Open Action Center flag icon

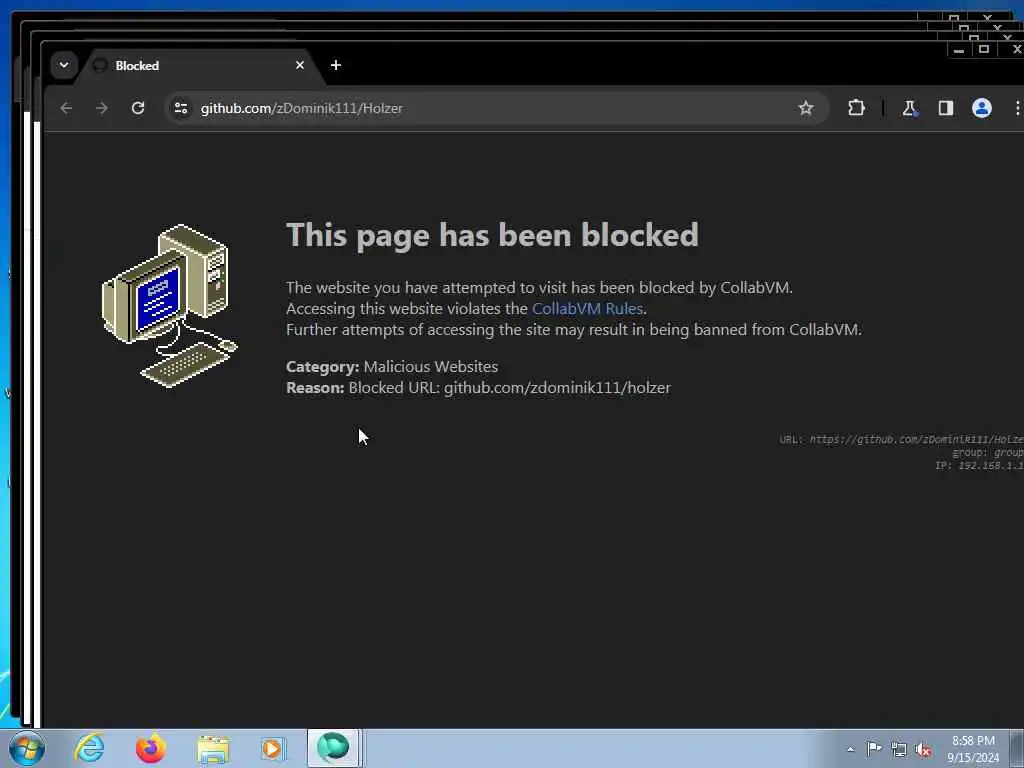[874, 748]
